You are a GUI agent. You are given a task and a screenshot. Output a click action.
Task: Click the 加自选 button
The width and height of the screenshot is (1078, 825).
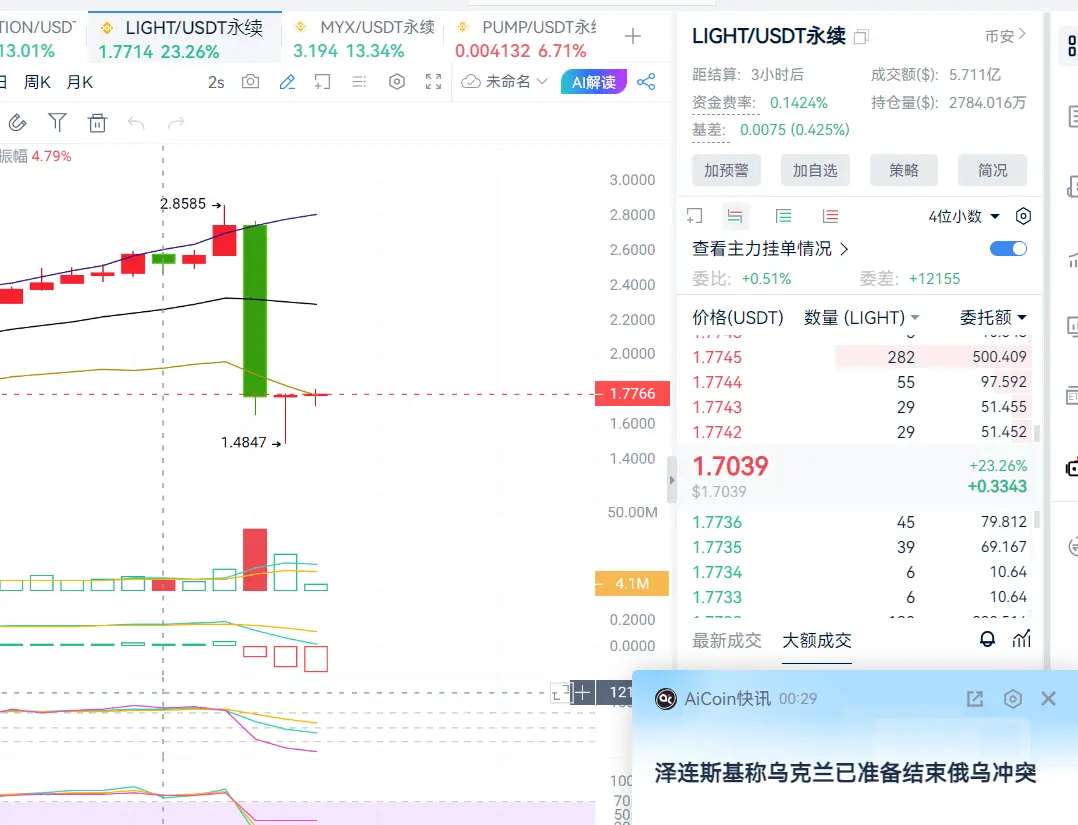point(815,170)
